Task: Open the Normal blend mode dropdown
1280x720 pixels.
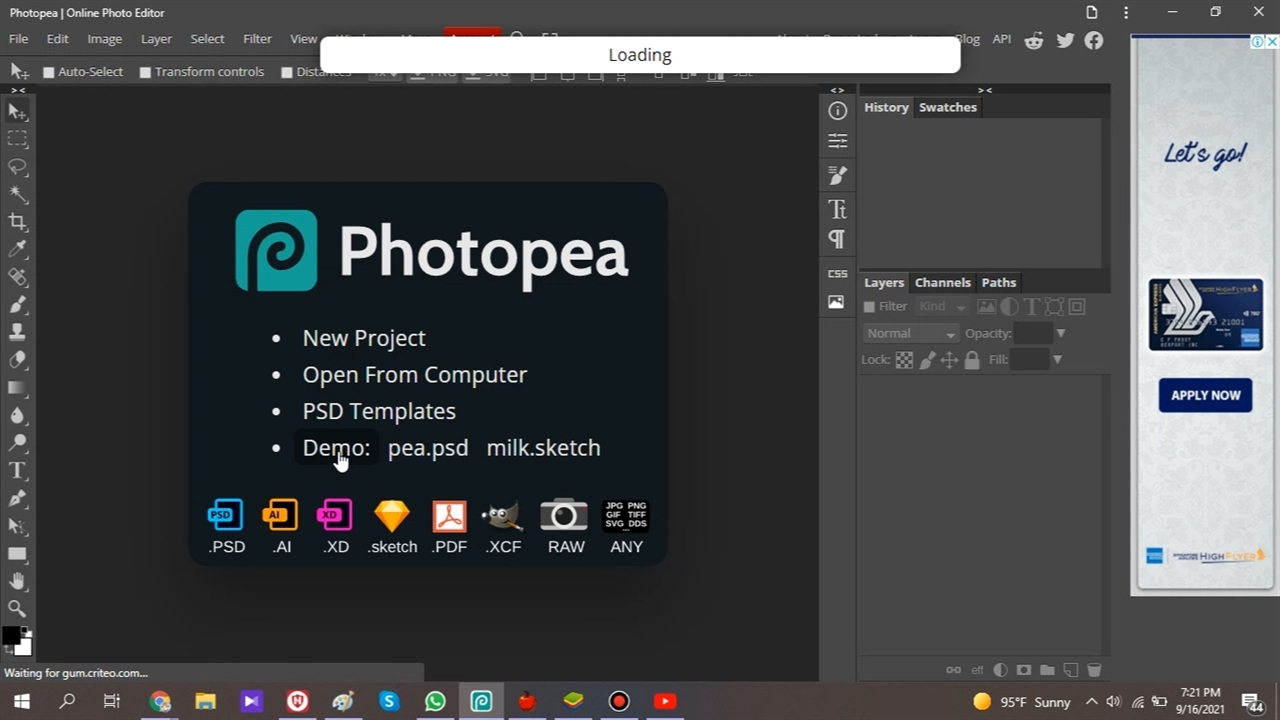Action: (x=910, y=333)
